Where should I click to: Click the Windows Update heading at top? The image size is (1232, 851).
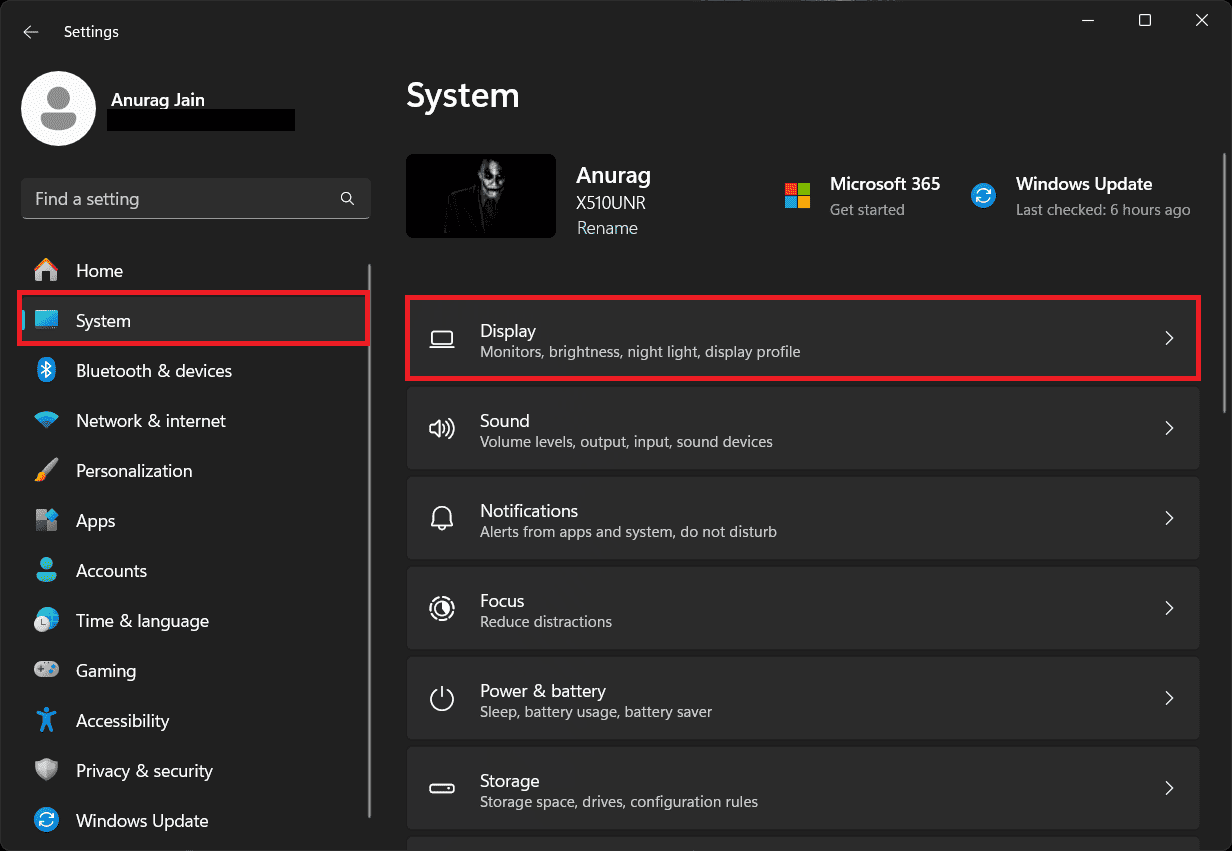point(1084,184)
